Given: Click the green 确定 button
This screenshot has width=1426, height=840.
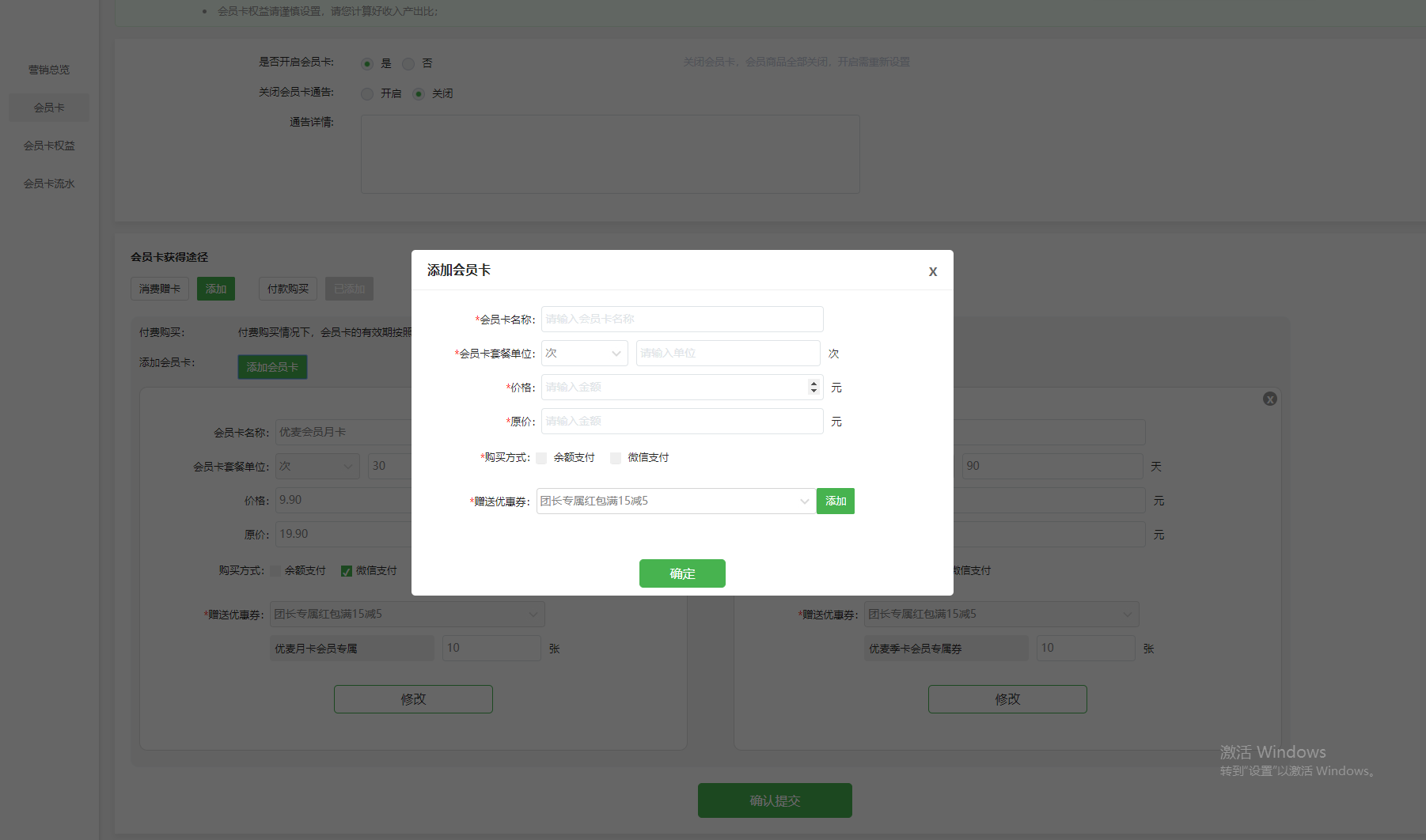Looking at the screenshot, I should click(x=682, y=573).
